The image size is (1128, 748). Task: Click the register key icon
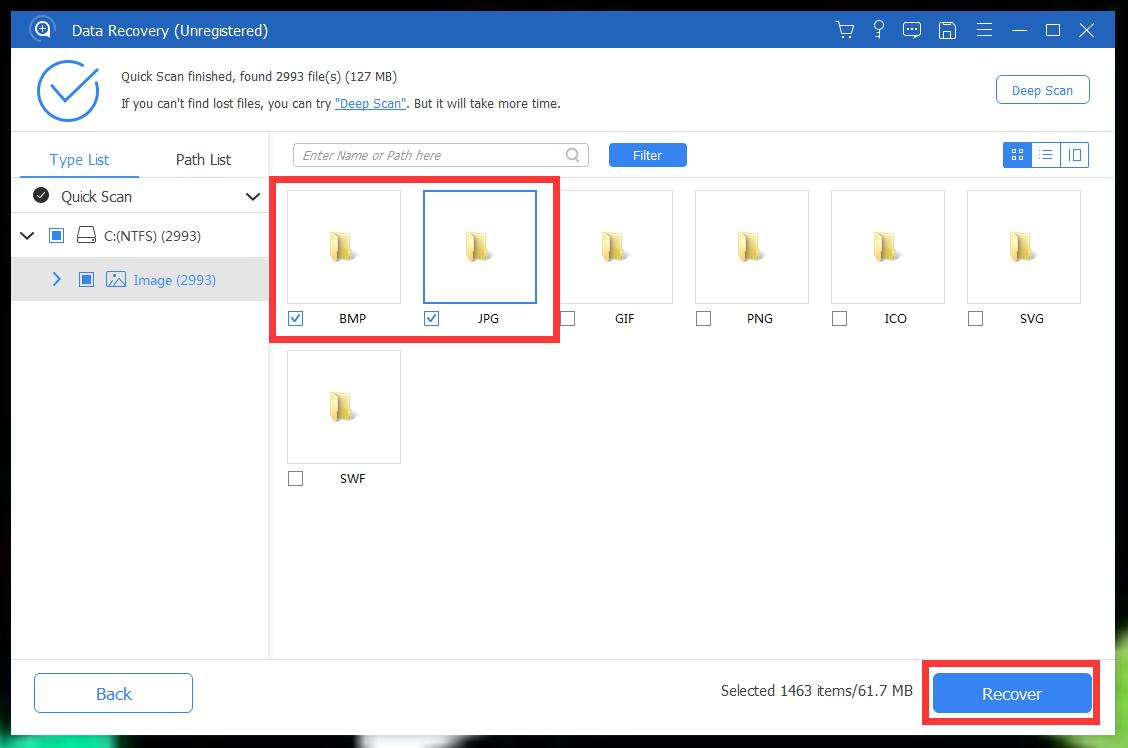pos(878,30)
